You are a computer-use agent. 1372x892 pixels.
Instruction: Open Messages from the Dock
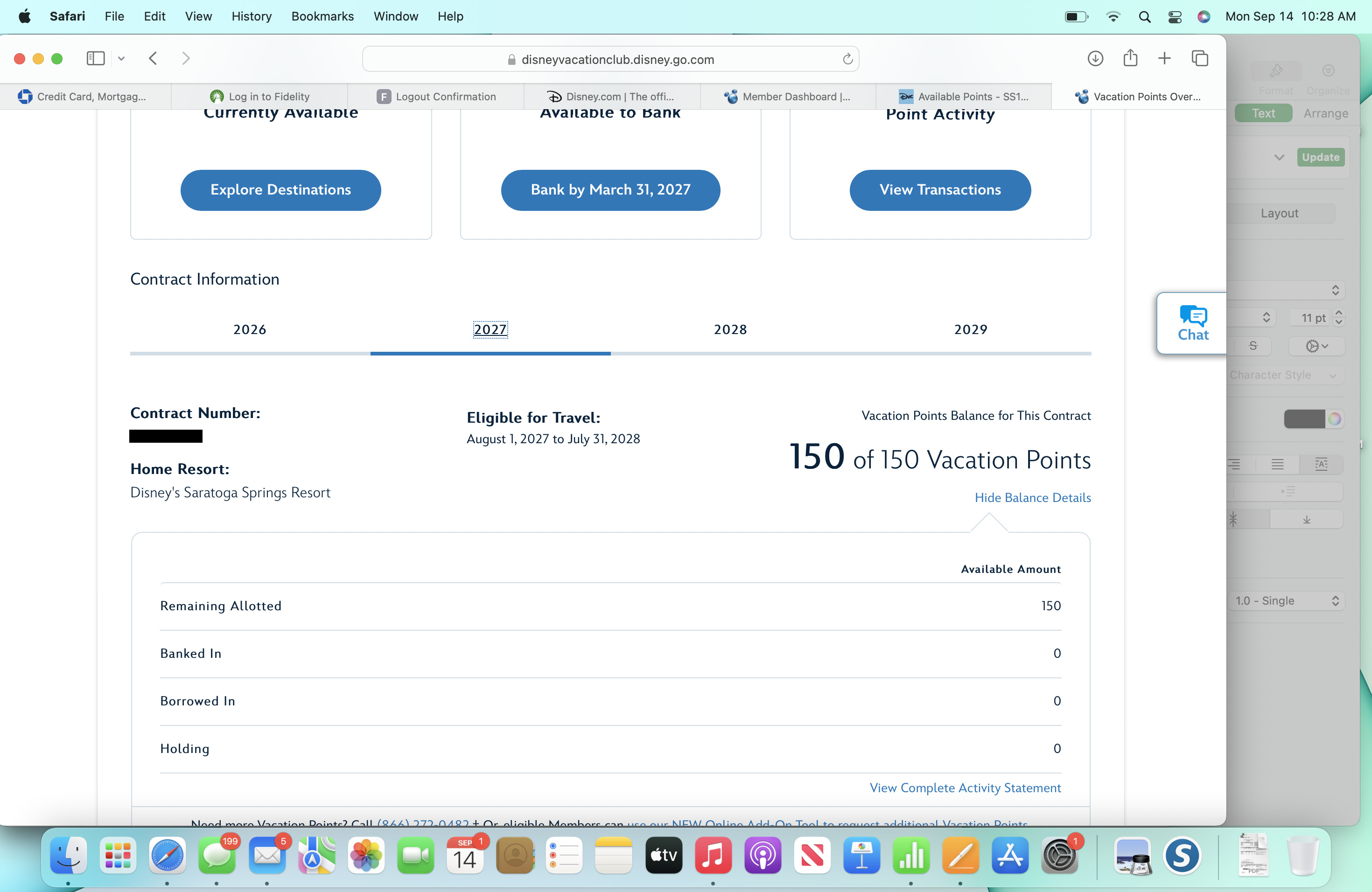pos(217,855)
